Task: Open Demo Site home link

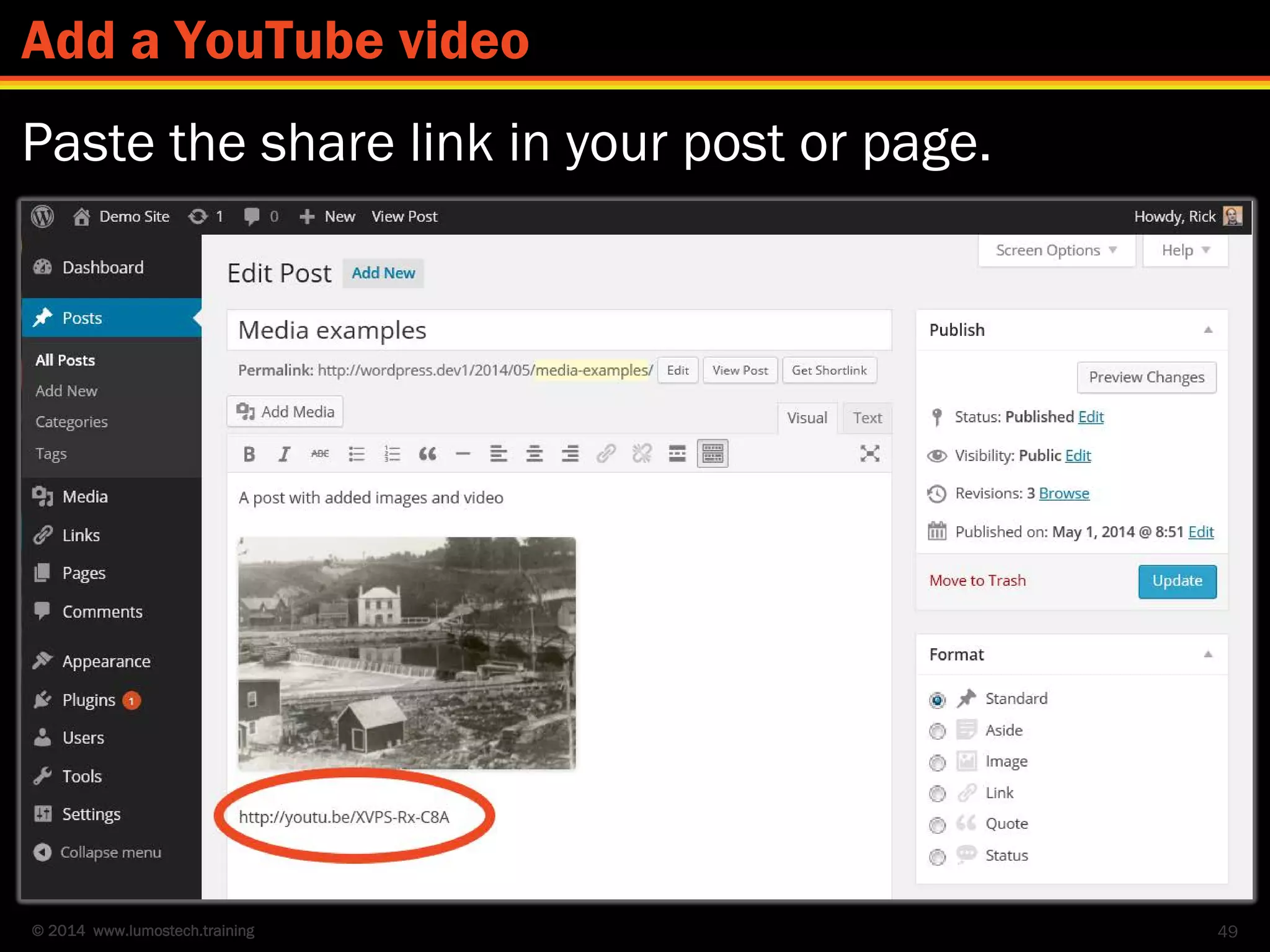Action: (122, 216)
